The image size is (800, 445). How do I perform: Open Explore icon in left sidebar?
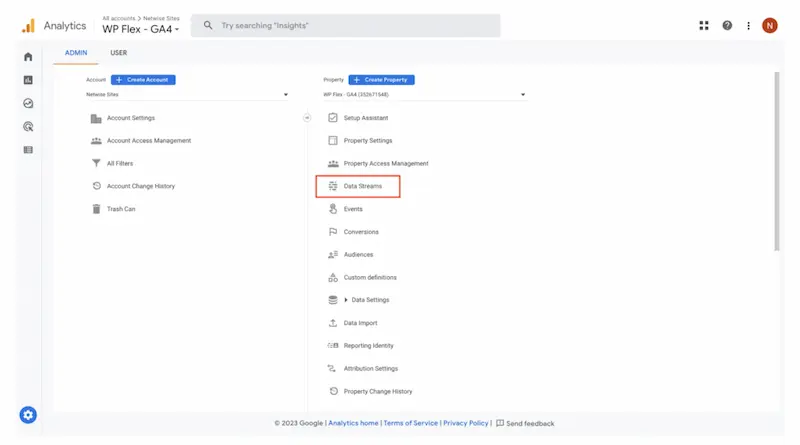28,103
